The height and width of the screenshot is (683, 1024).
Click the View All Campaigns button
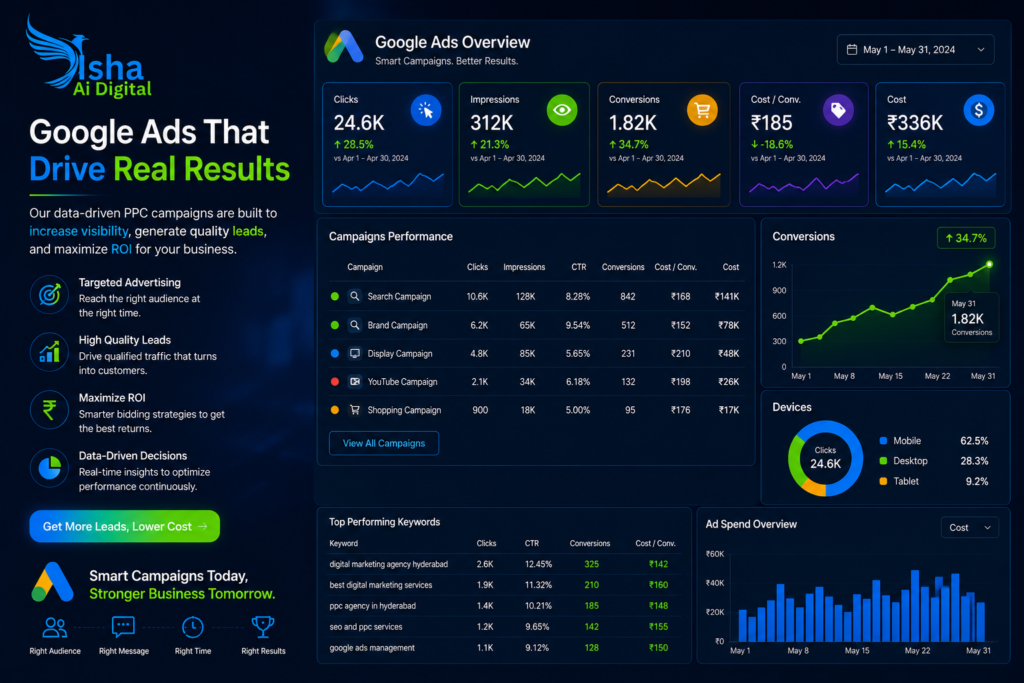coord(384,443)
